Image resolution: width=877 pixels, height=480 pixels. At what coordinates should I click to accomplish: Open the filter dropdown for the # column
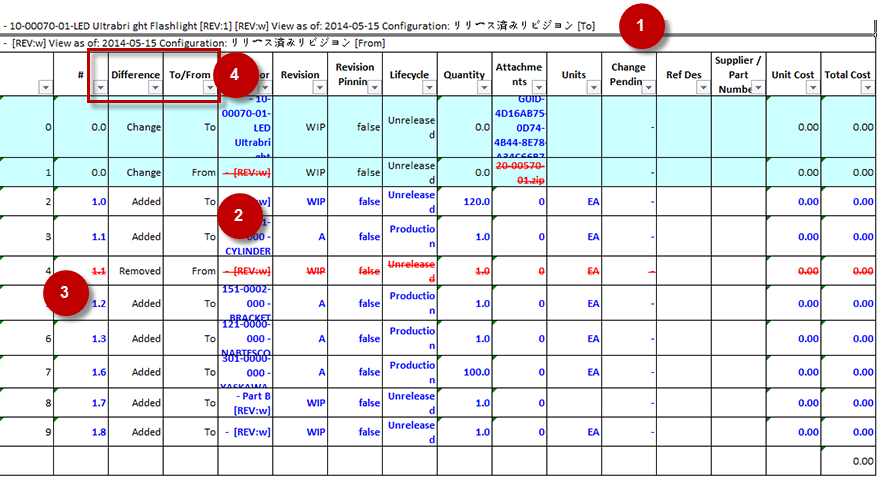pyautogui.click(x=100, y=87)
